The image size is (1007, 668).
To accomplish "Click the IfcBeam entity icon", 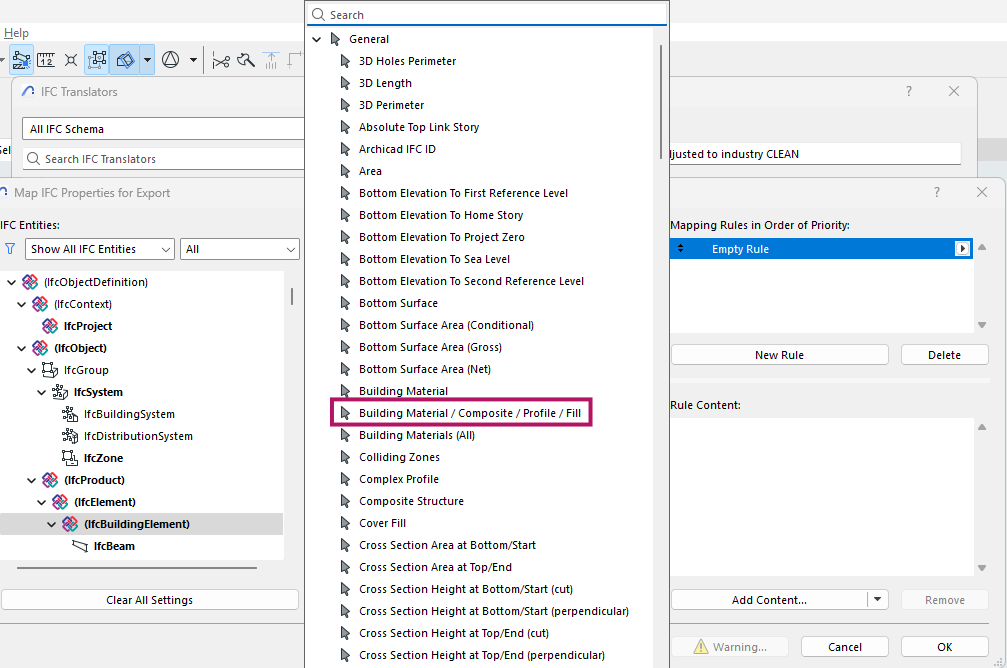I will pos(79,546).
